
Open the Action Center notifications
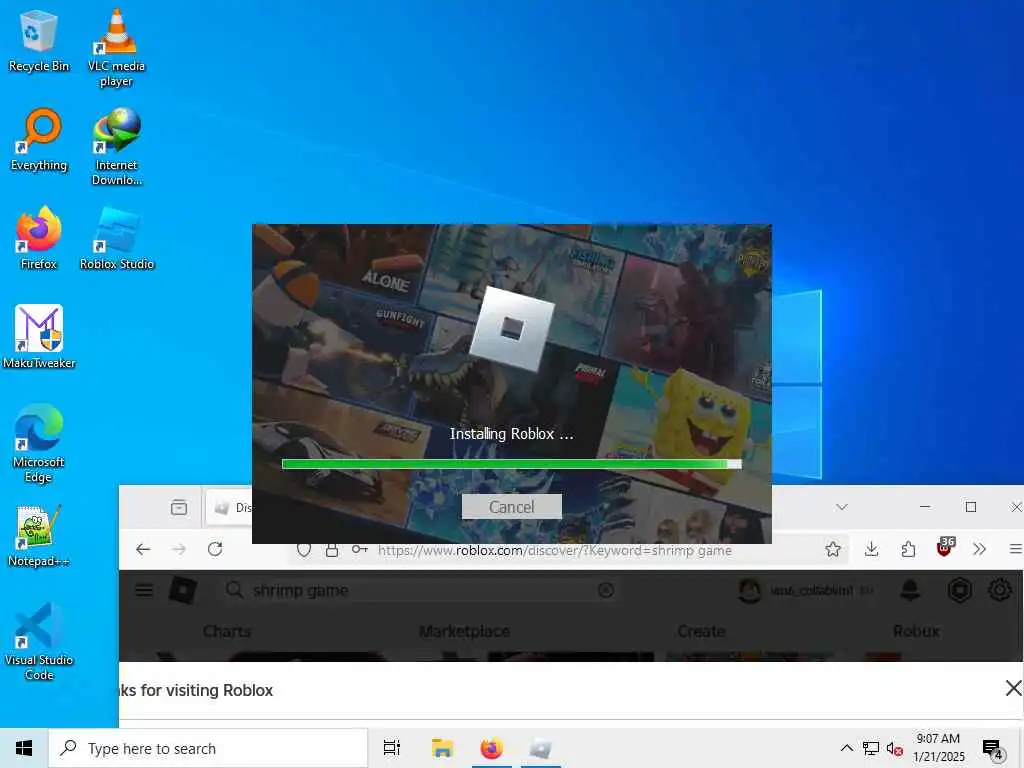(993, 750)
